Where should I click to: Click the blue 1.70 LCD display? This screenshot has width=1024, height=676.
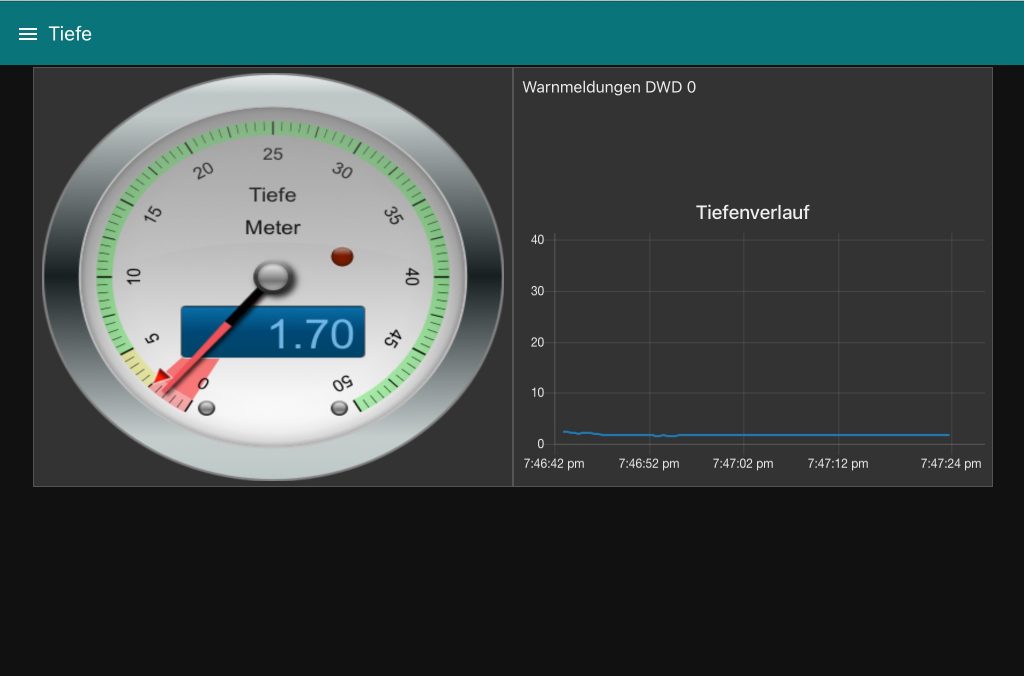(x=273, y=332)
